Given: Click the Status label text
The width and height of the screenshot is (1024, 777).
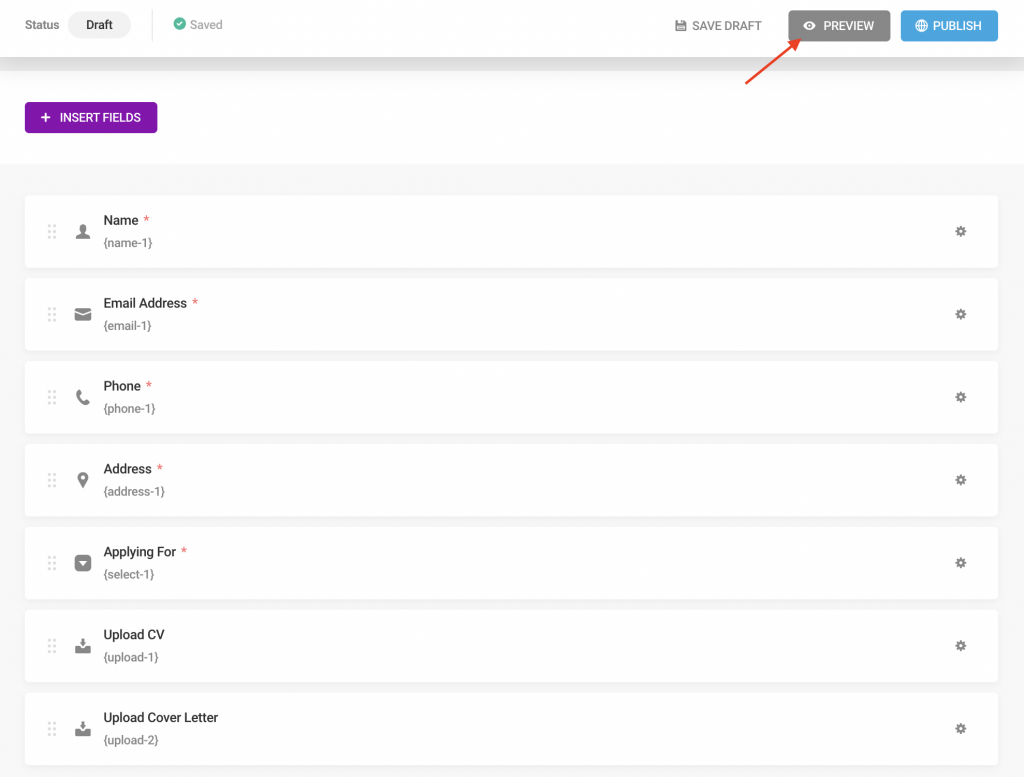Looking at the screenshot, I should pyautogui.click(x=42, y=25).
